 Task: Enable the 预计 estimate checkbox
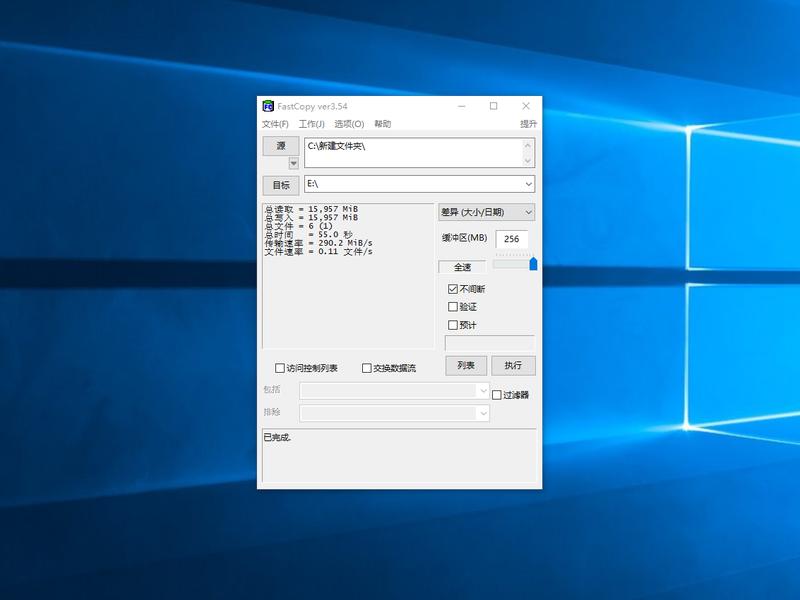point(453,325)
